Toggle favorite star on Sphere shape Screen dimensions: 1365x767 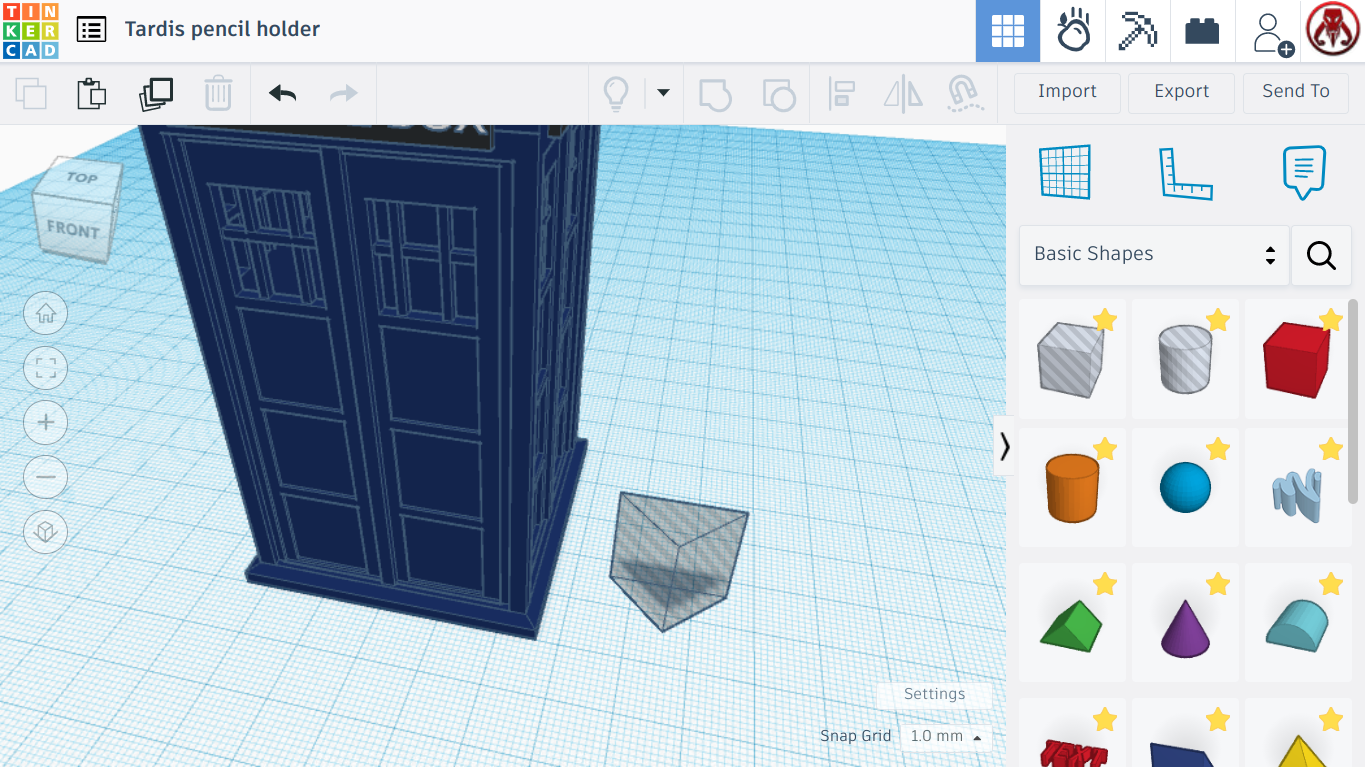click(x=1217, y=449)
